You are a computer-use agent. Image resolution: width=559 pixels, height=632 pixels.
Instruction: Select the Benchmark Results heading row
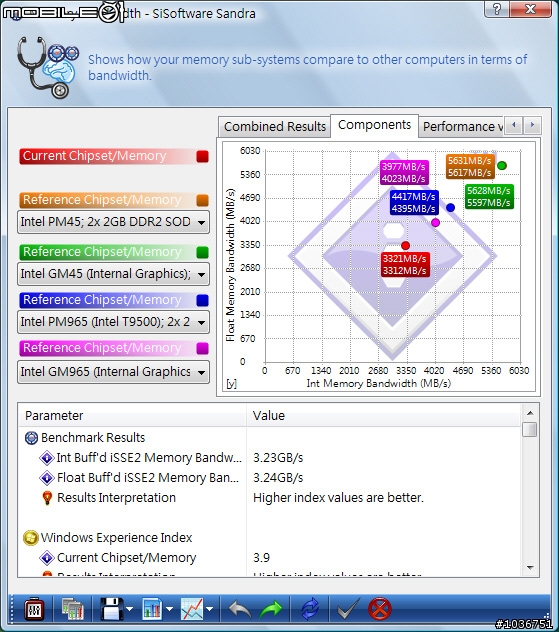click(x=270, y=438)
